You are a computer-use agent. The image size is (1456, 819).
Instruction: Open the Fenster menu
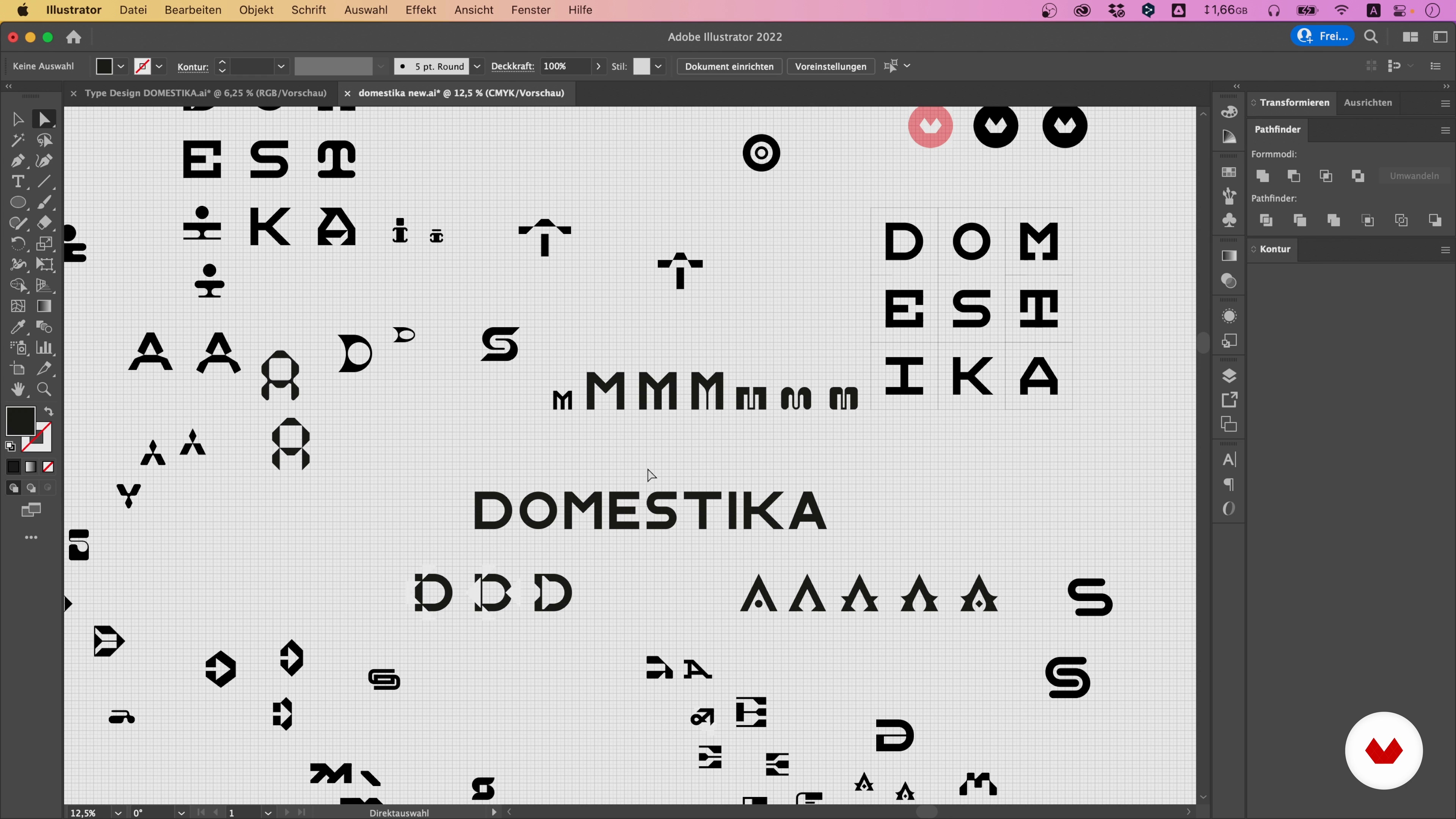pos(531,10)
